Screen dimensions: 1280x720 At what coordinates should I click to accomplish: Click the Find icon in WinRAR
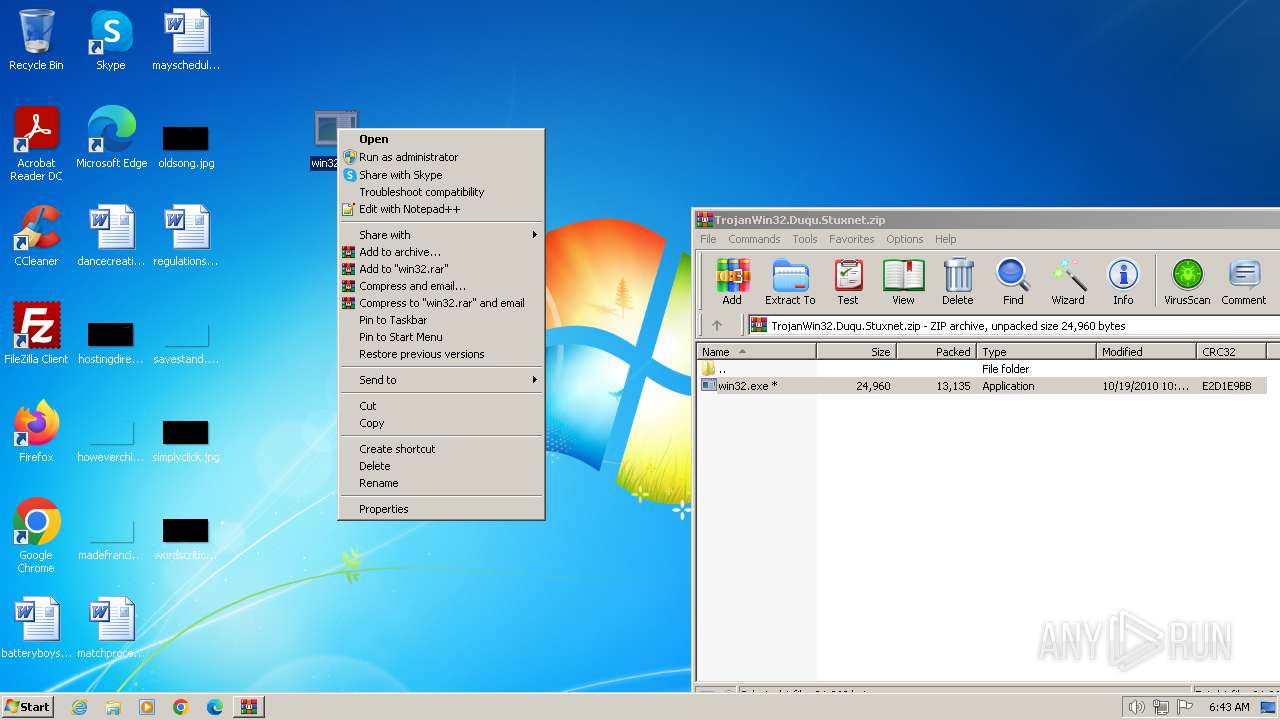pos(1013,281)
